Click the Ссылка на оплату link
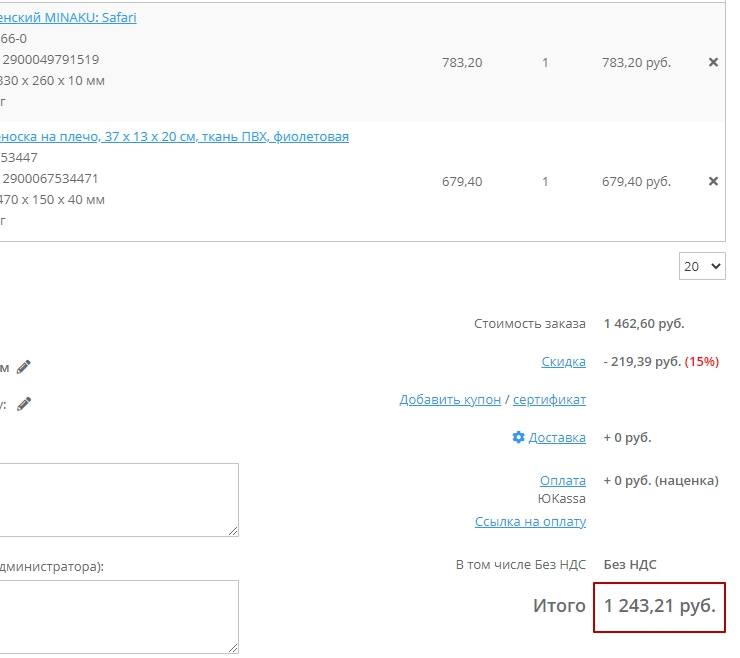The image size is (740, 658). click(530, 522)
